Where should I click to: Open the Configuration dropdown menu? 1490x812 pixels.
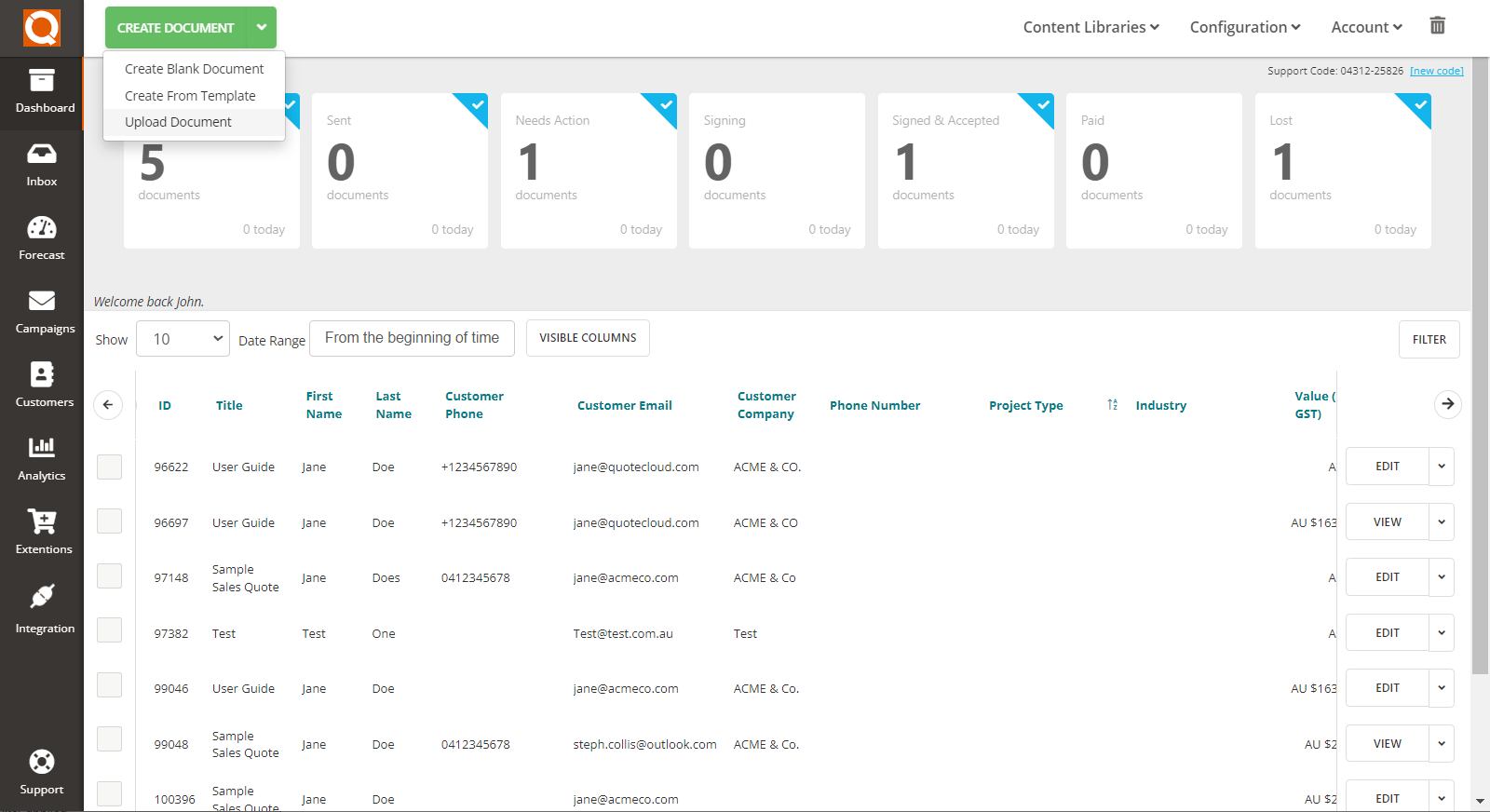[x=1244, y=27]
